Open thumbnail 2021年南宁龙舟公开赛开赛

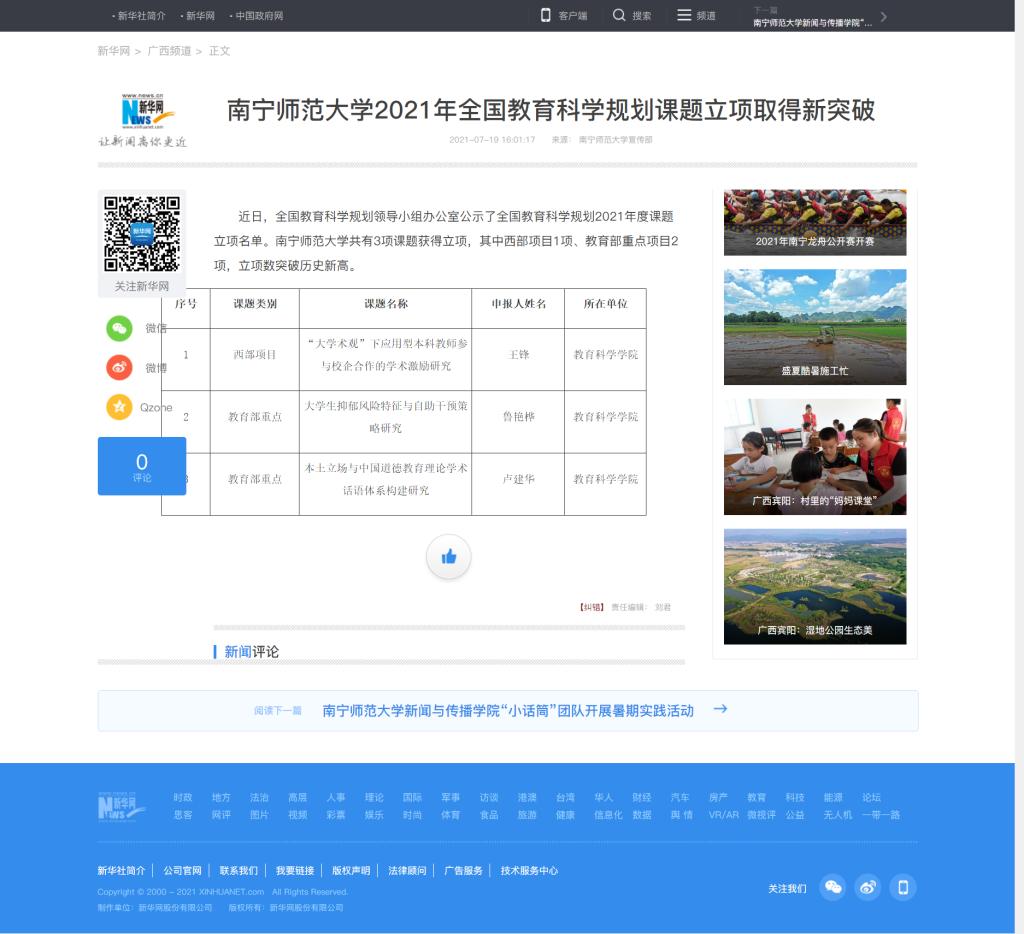815,222
